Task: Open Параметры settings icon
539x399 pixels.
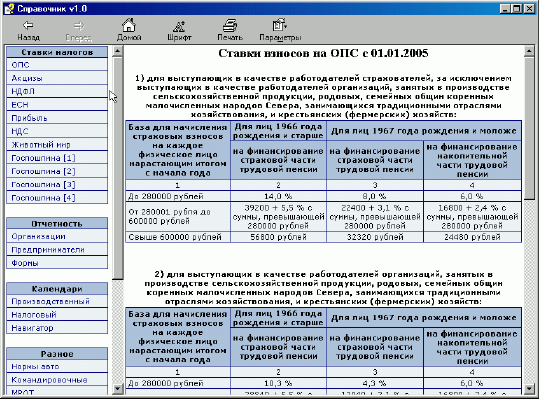Action: pyautogui.click(x=280, y=25)
